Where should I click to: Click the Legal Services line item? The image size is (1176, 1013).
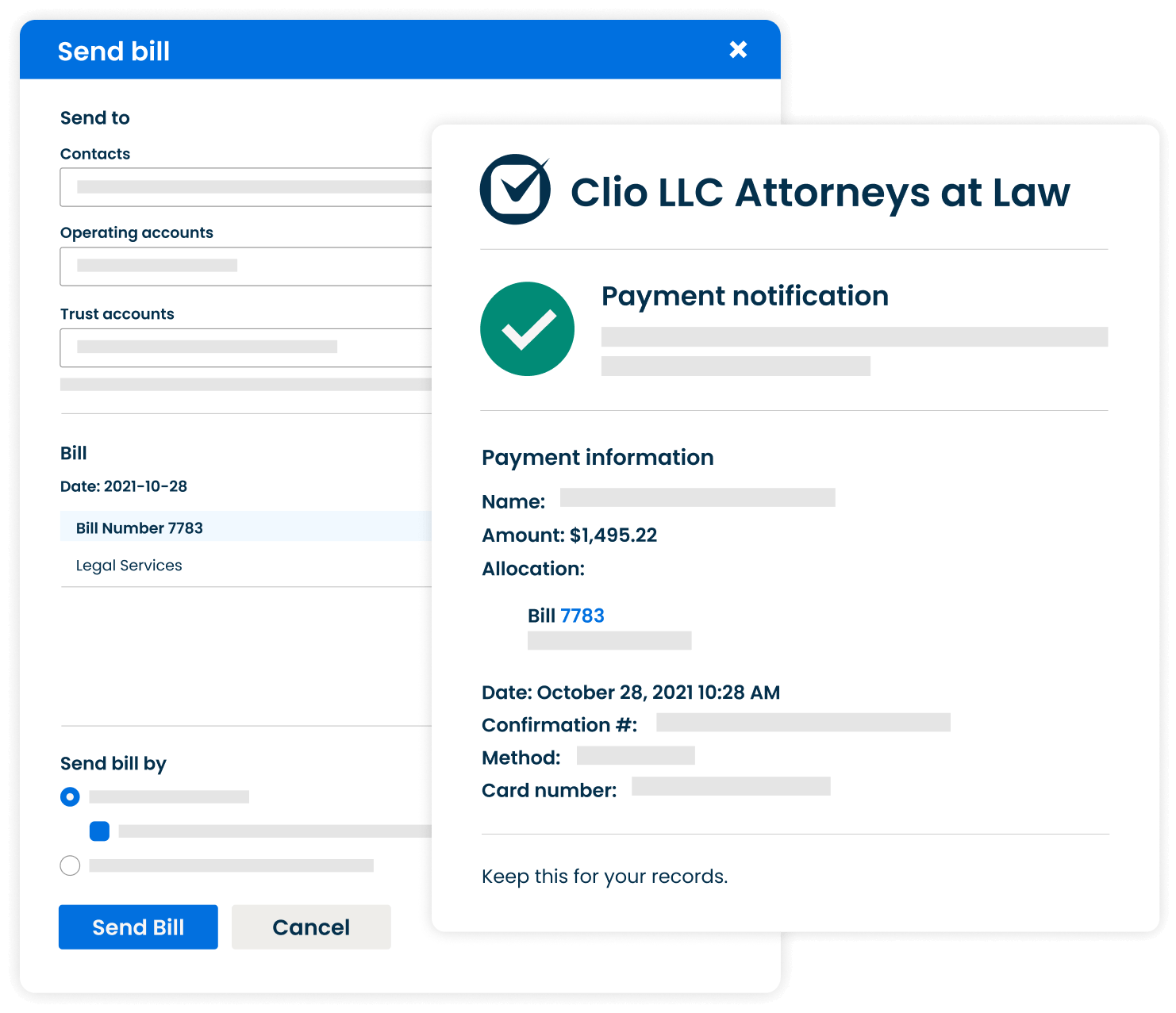(129, 566)
